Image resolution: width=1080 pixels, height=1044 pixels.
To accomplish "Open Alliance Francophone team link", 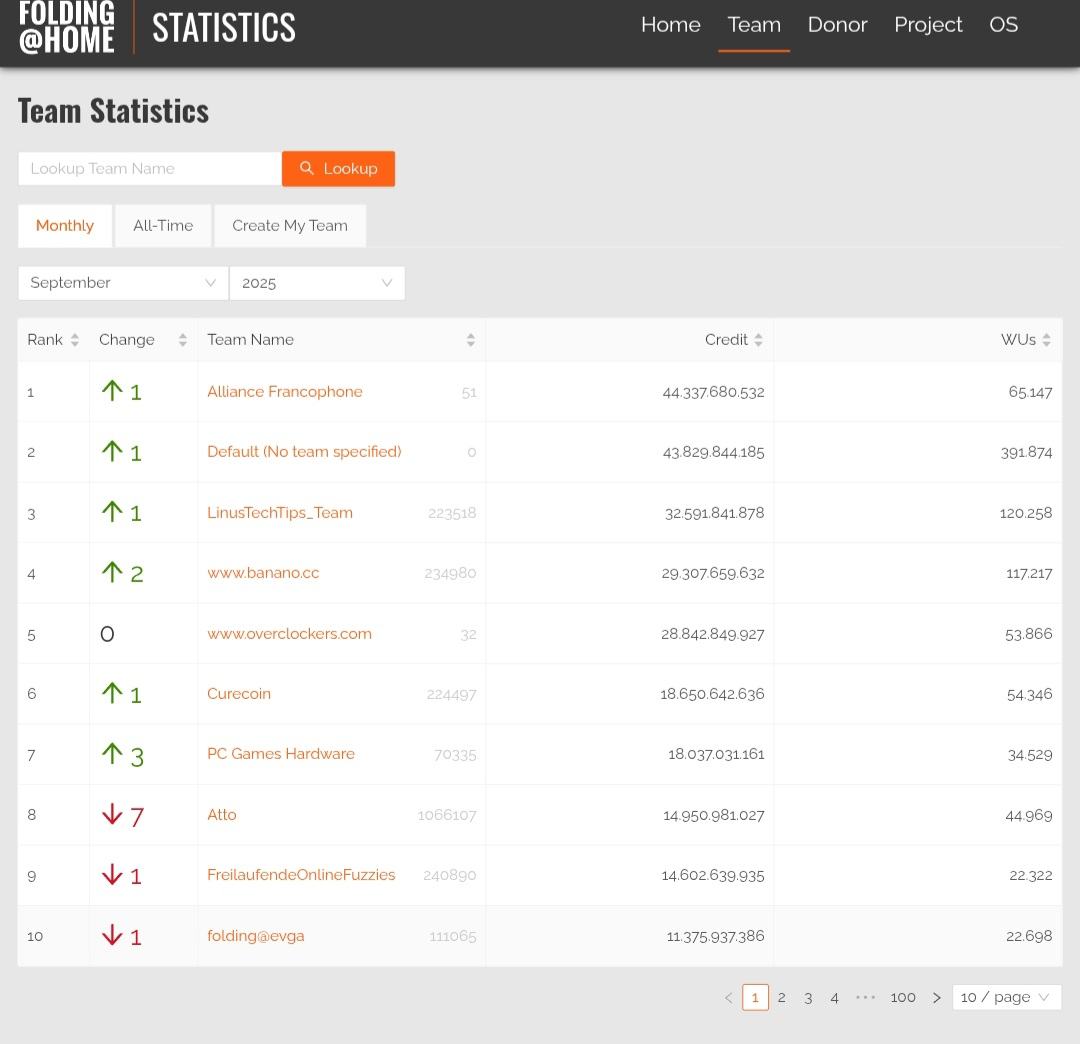I will [284, 392].
